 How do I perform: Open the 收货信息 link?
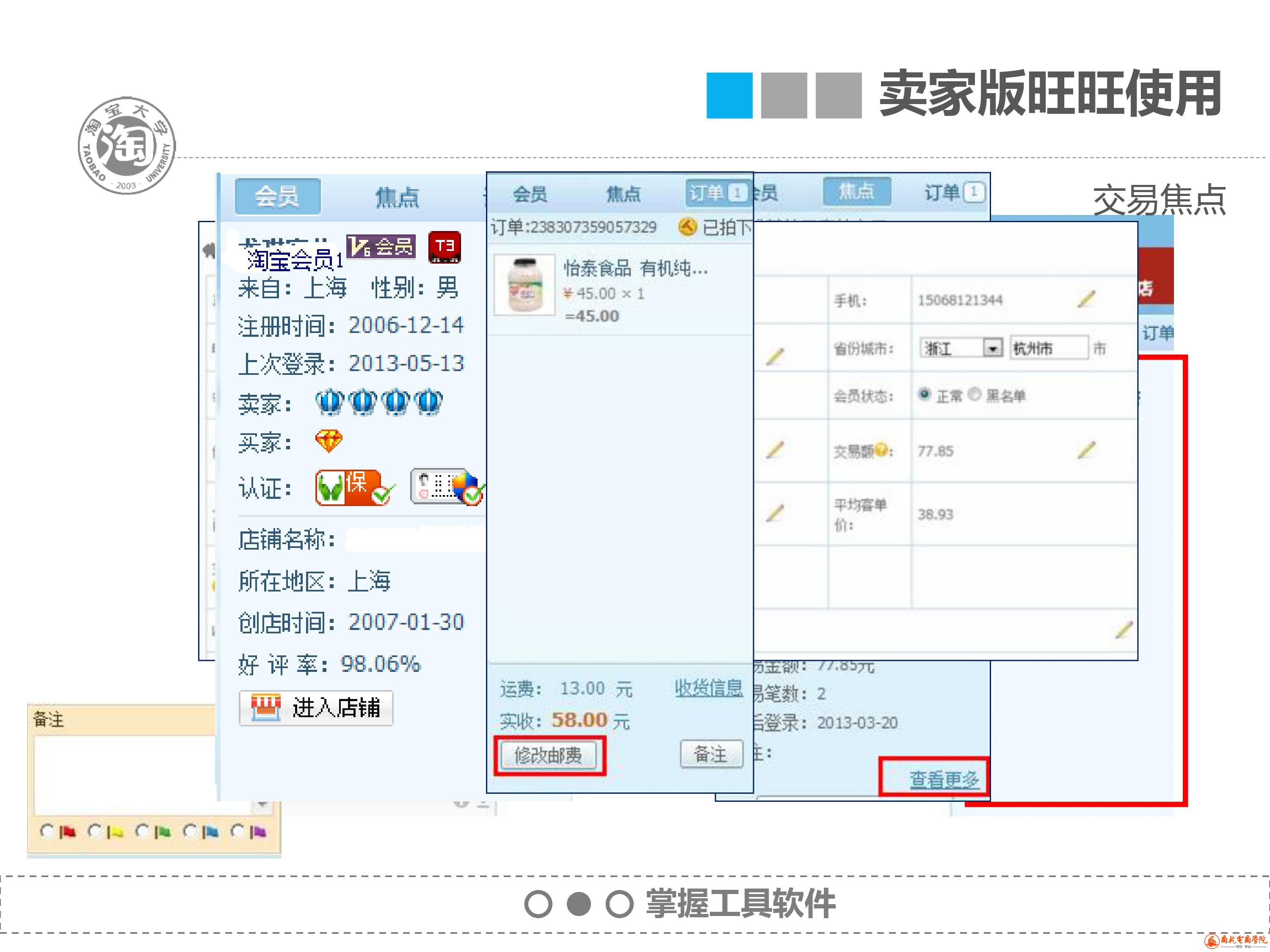point(709,688)
